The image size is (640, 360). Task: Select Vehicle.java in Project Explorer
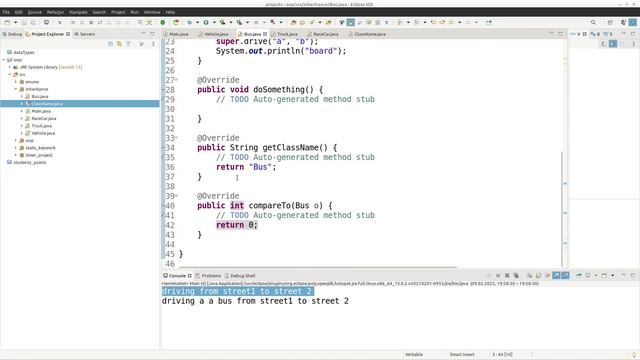[43, 133]
